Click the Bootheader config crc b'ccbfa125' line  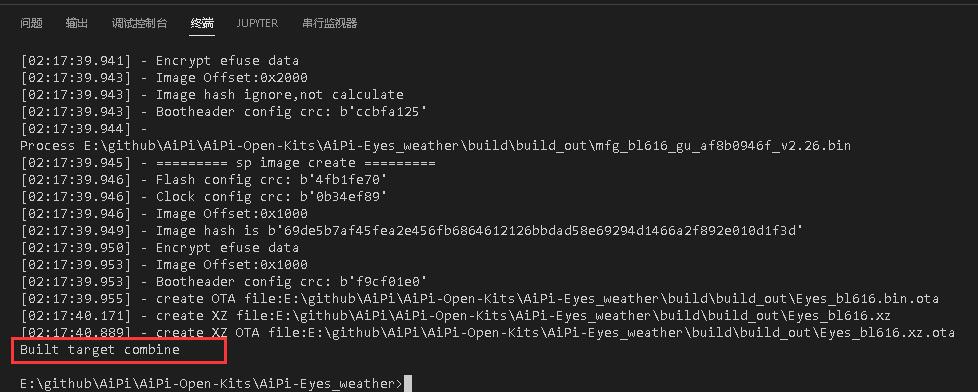[x=223, y=112]
